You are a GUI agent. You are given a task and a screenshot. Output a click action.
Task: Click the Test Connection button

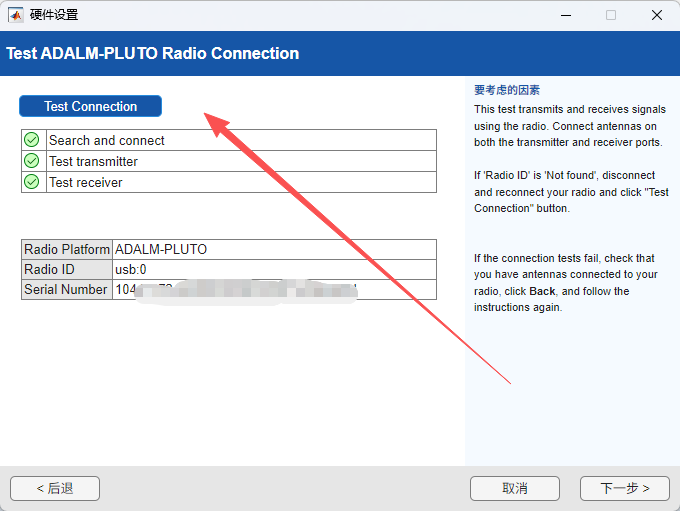90,106
